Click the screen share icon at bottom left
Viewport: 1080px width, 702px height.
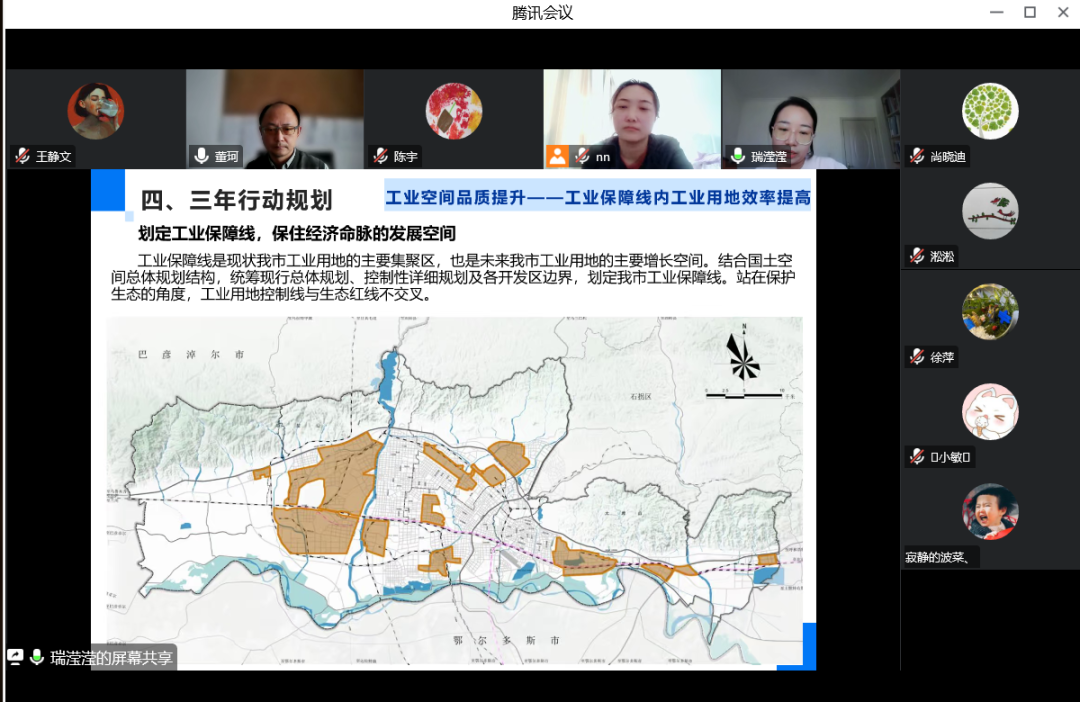coord(16,657)
